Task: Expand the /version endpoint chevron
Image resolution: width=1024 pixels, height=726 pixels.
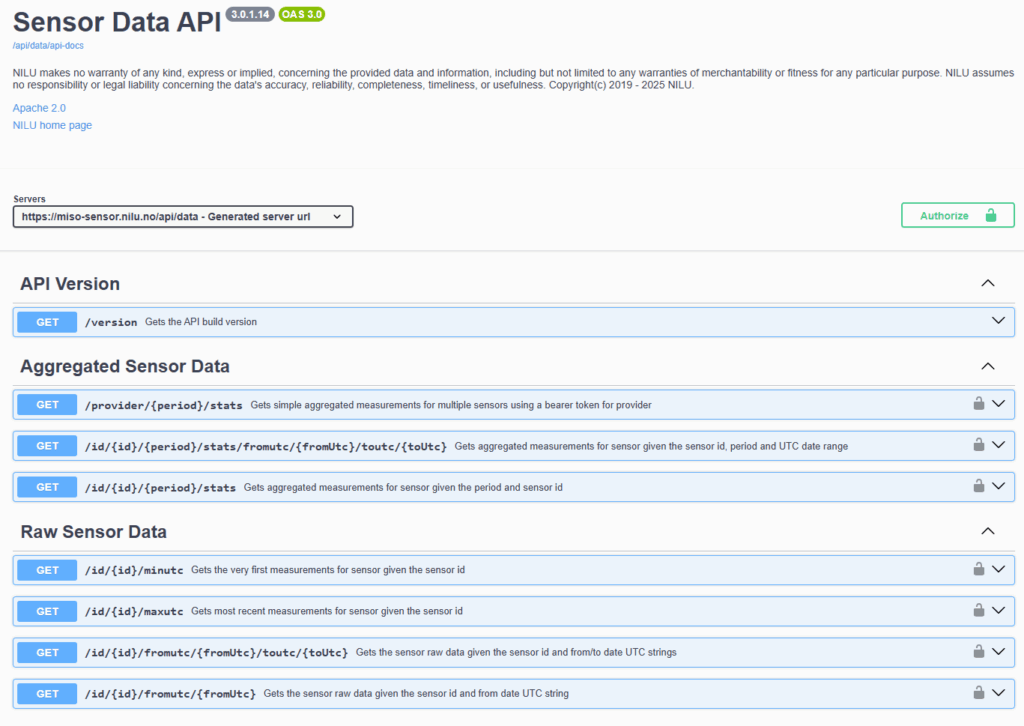Action: point(998,321)
